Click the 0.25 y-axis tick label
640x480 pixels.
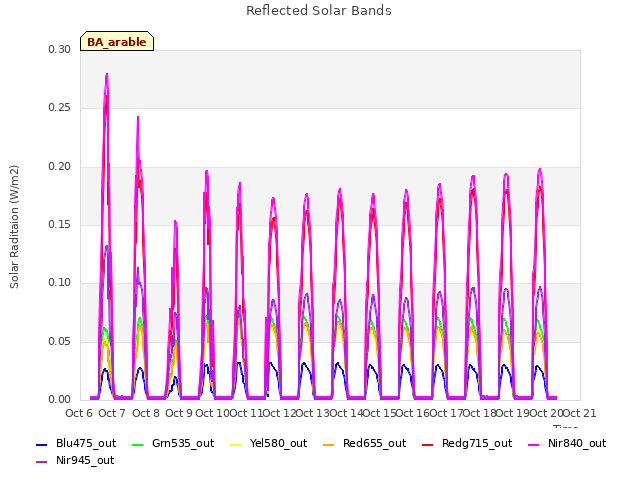pos(59,108)
